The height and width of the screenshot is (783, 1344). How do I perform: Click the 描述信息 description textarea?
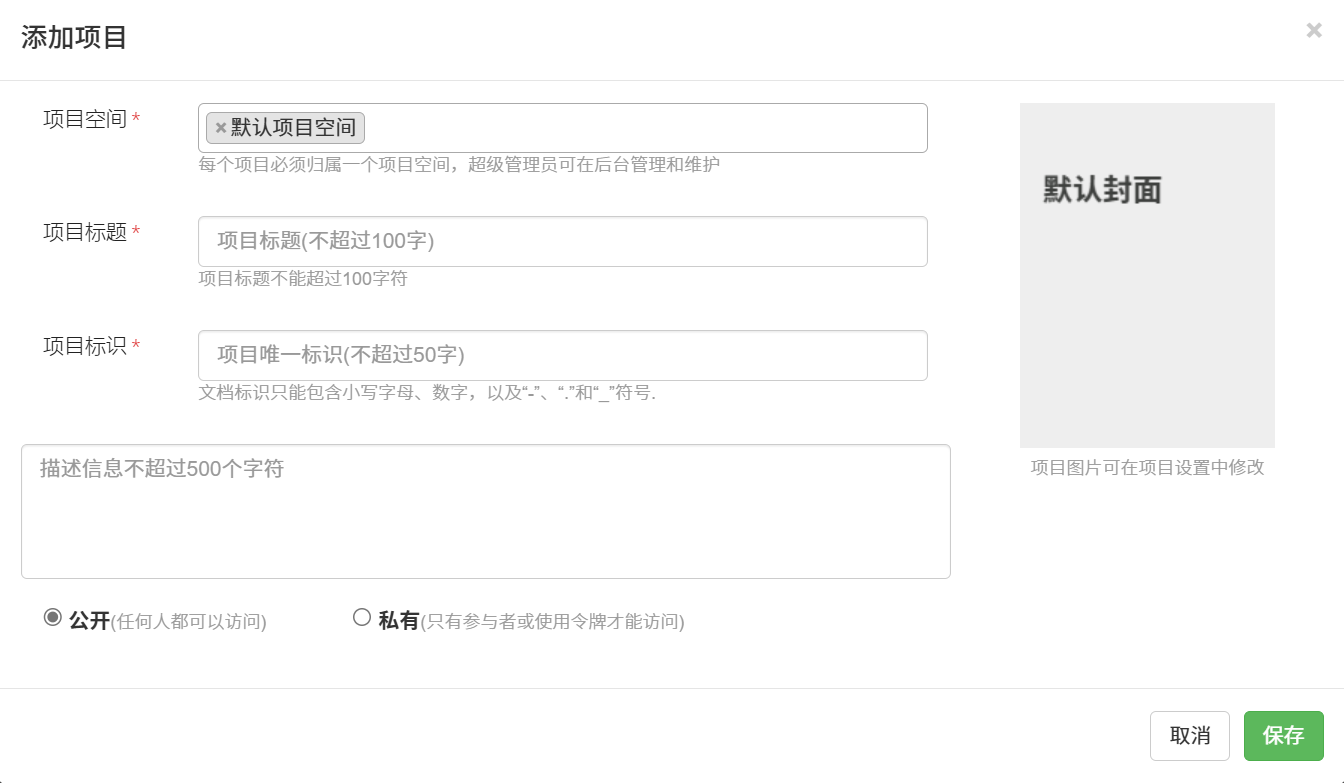[485, 511]
